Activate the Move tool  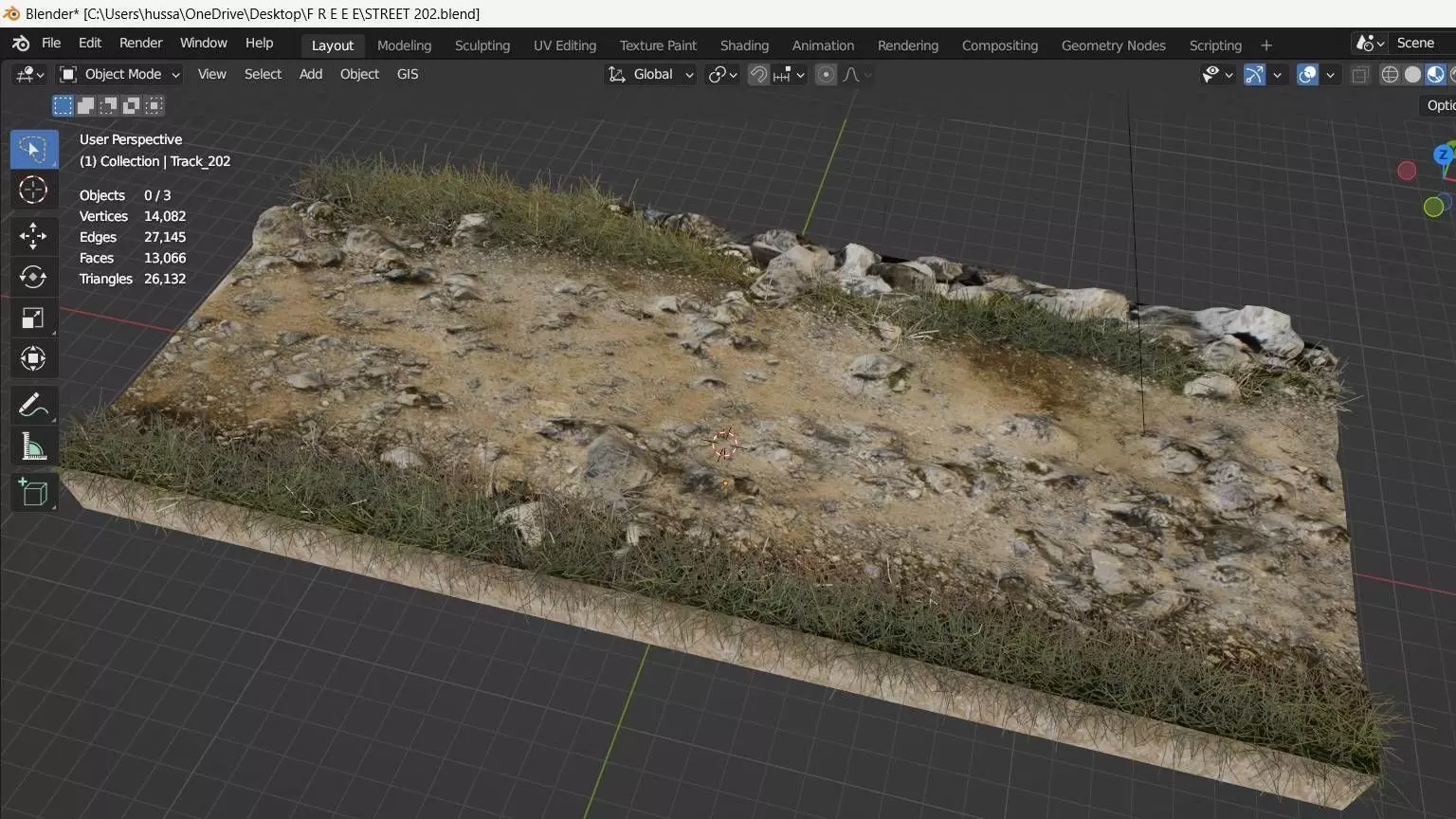pos(33,235)
